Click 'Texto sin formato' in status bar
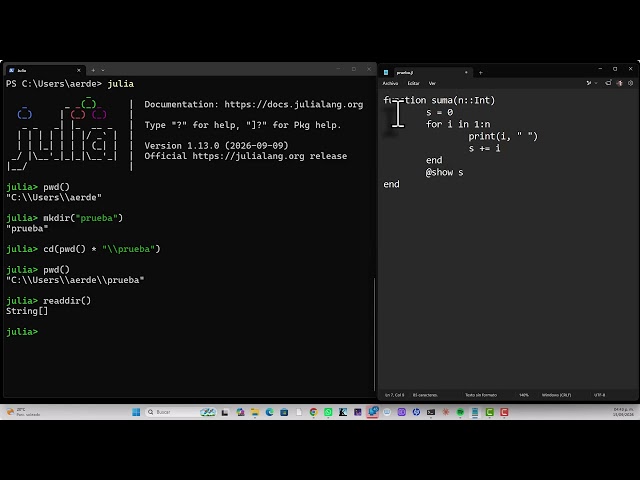 coord(481,395)
